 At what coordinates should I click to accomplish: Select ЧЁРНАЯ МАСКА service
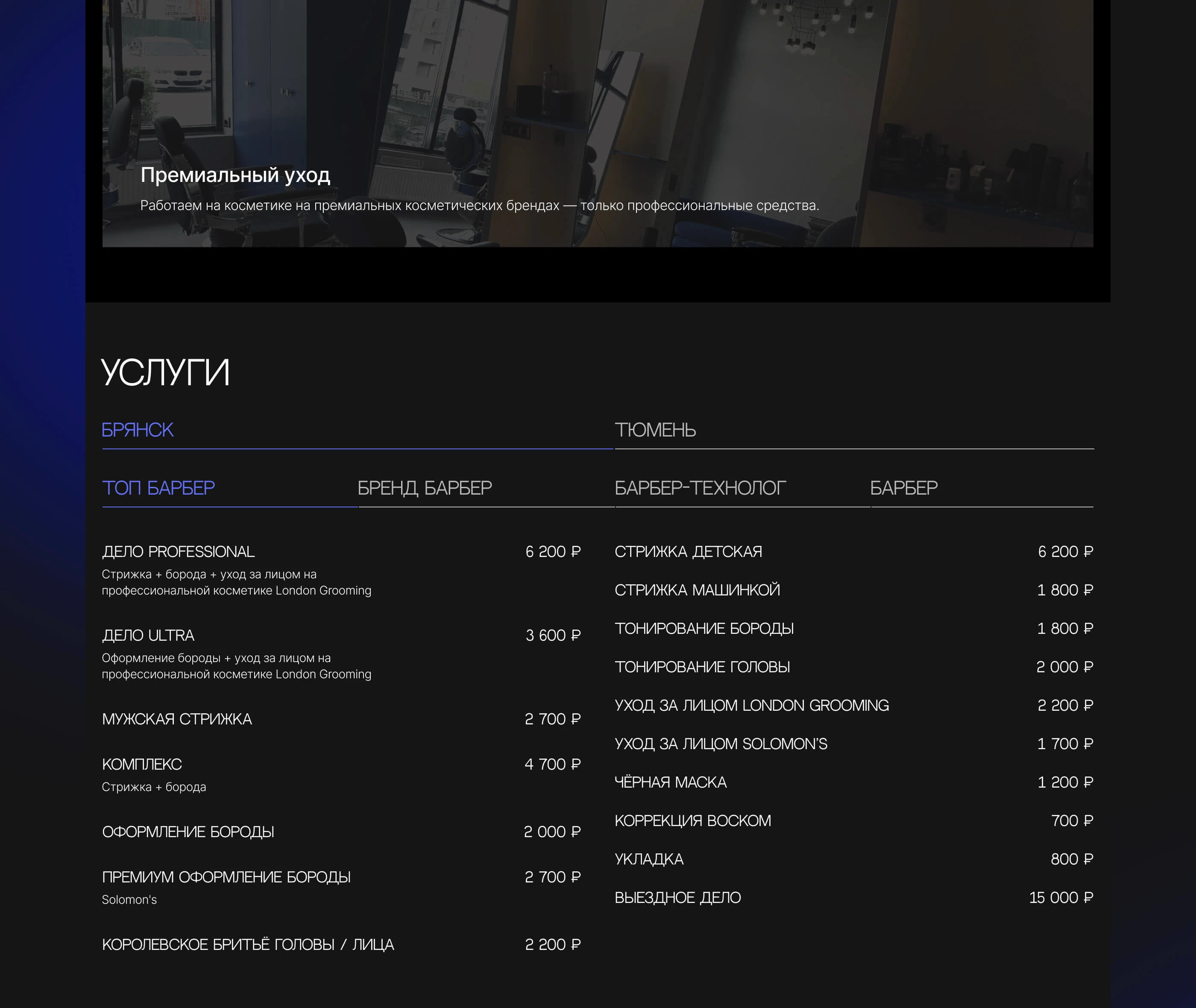[670, 782]
